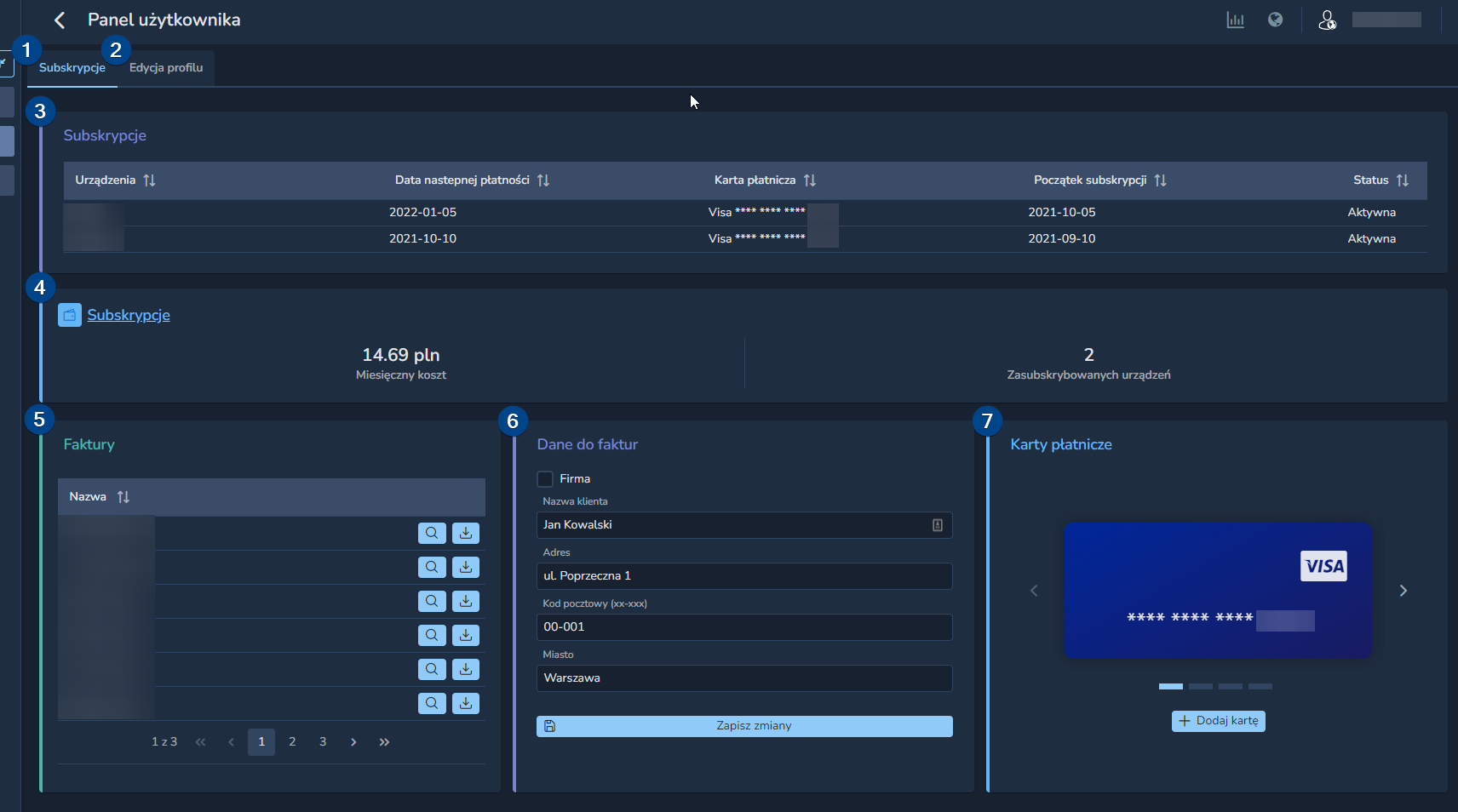
Task: Jump to first invoices page
Action: 200,742
